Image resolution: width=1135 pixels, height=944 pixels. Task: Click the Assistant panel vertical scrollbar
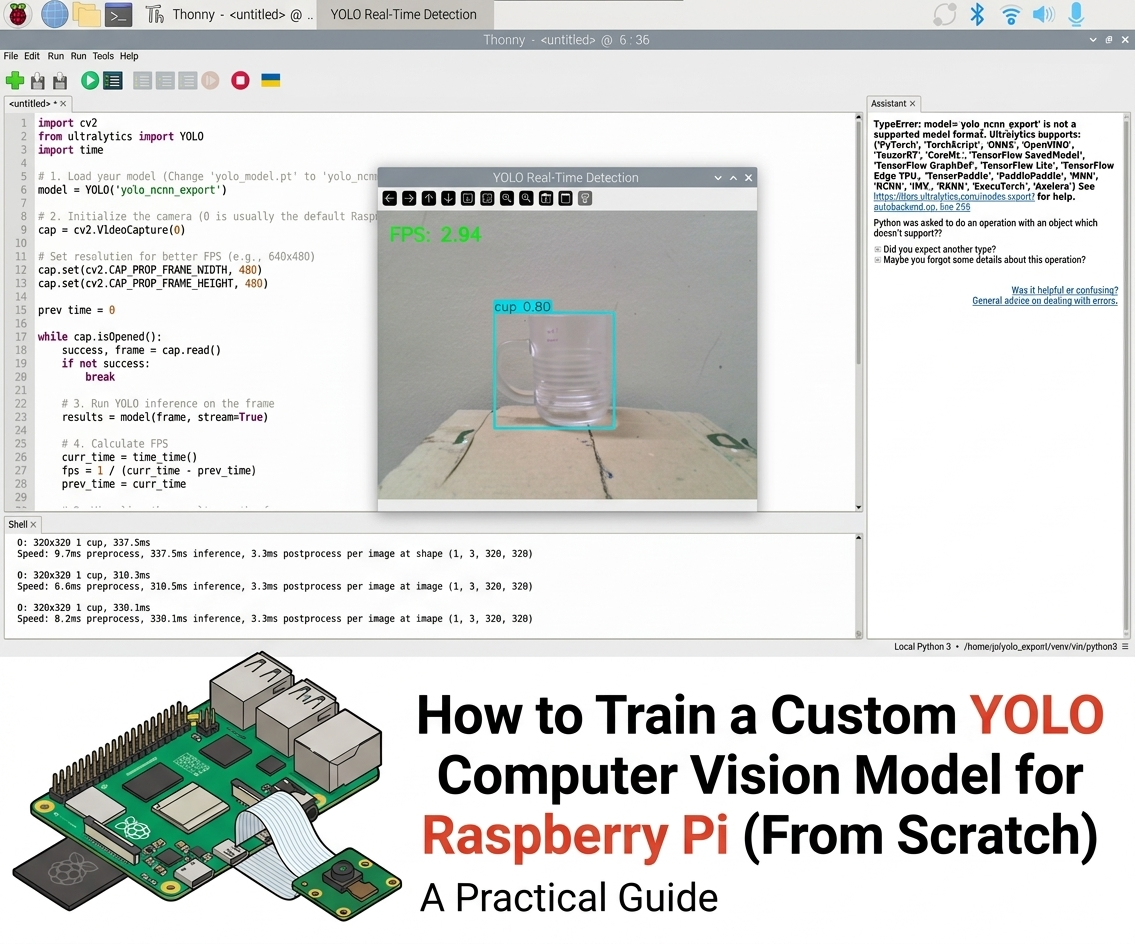[x=1126, y=373]
